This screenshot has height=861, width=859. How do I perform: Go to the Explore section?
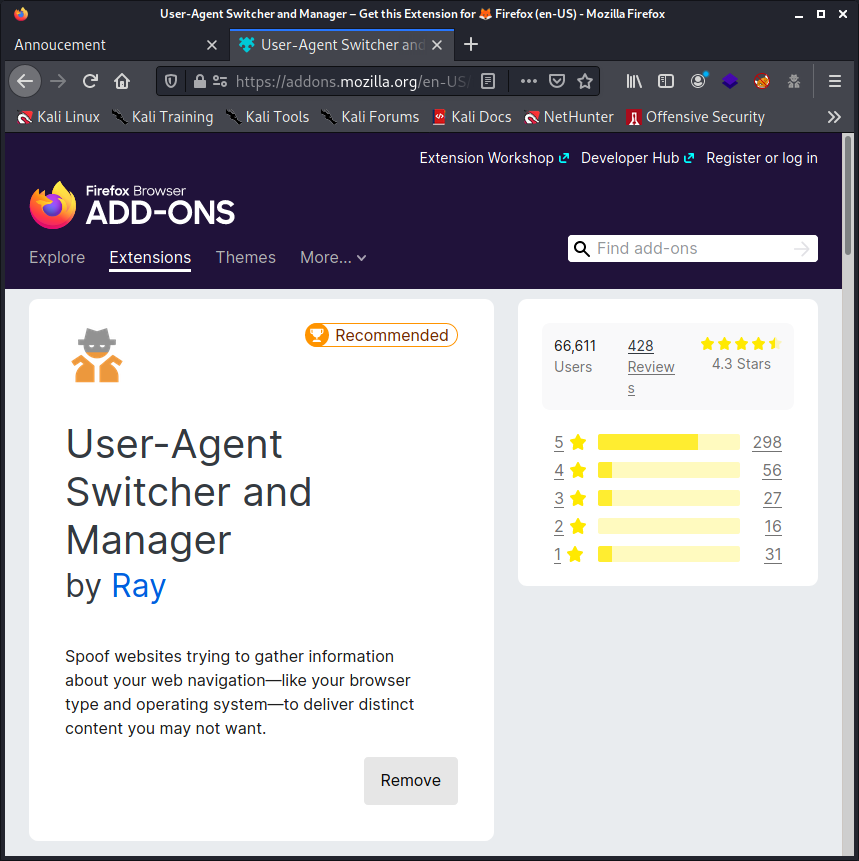pos(57,258)
